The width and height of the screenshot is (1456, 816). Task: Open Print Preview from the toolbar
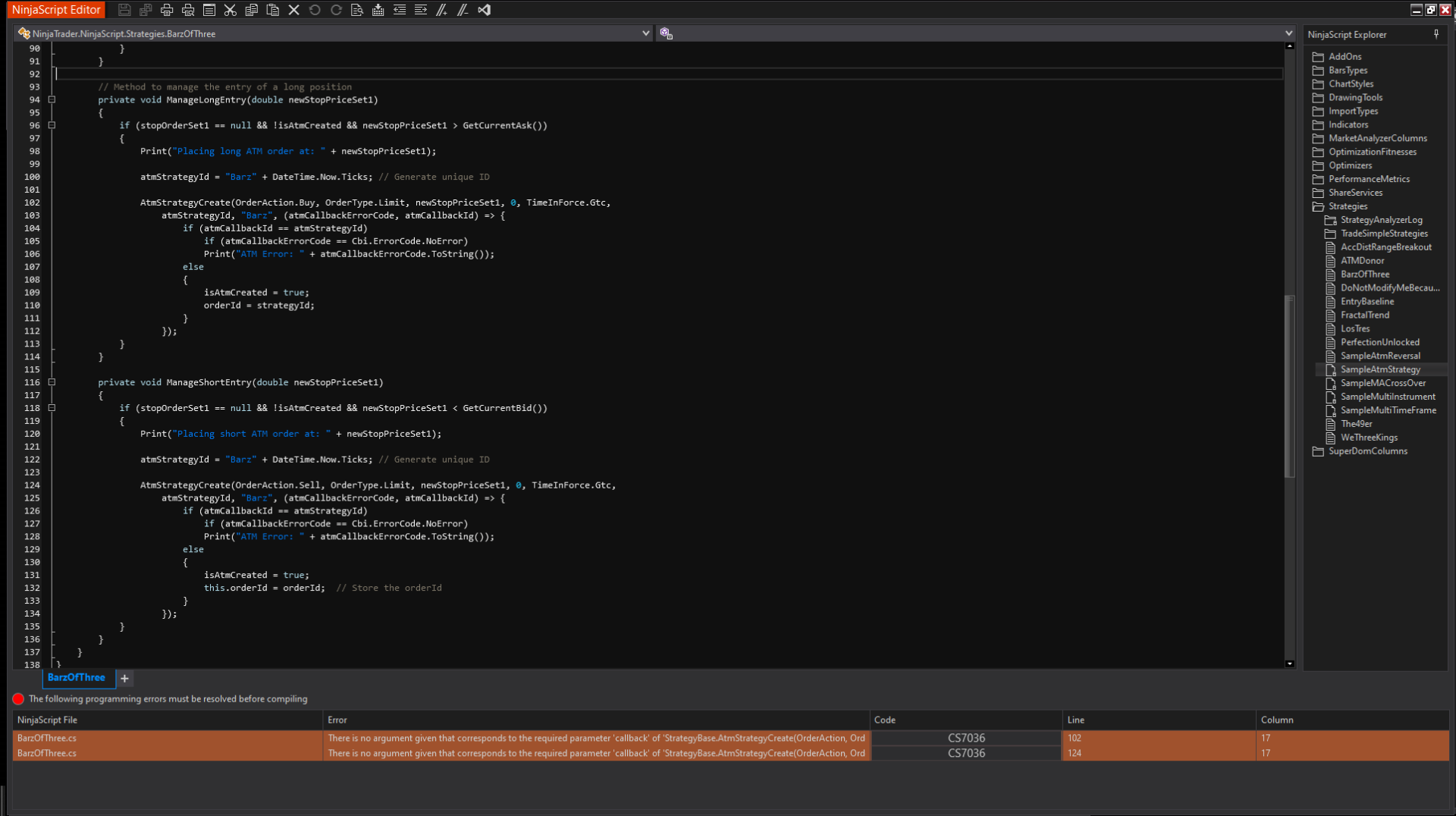point(188,10)
